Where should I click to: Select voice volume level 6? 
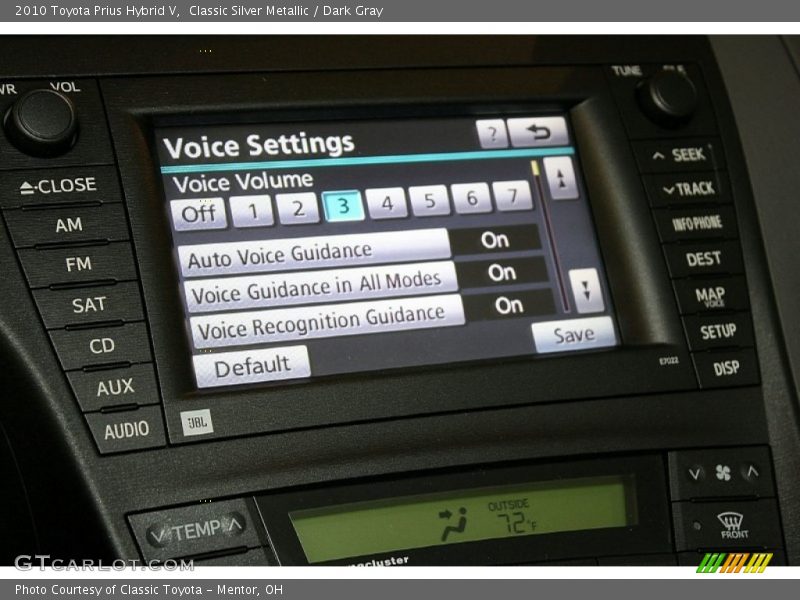point(471,198)
